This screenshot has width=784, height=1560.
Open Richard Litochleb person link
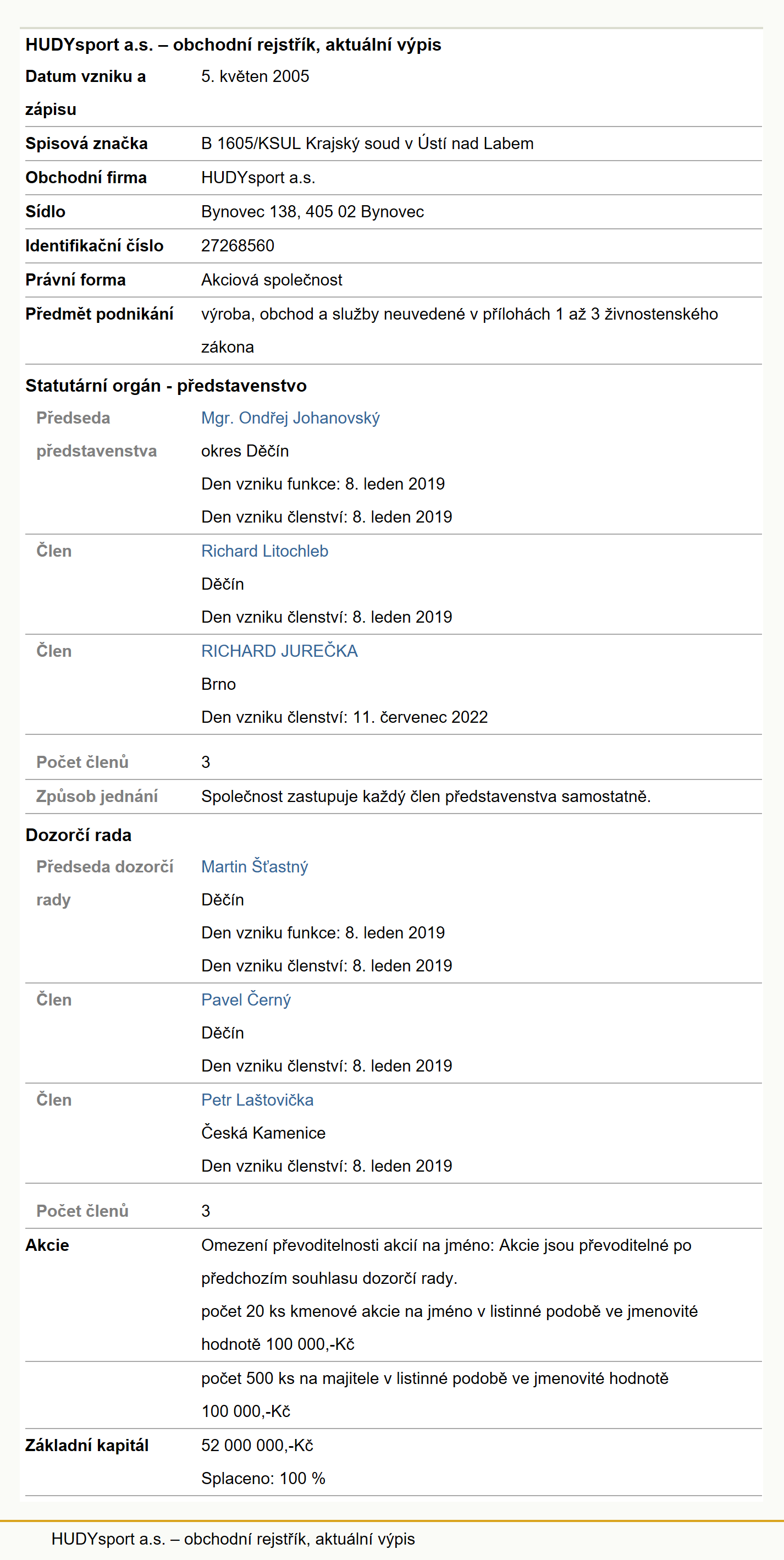(x=264, y=551)
